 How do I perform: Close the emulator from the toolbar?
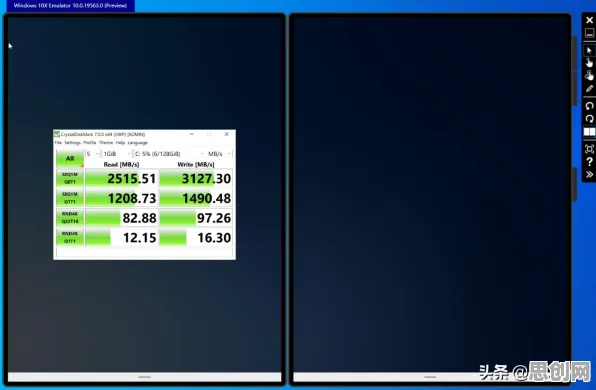pyautogui.click(x=589, y=20)
